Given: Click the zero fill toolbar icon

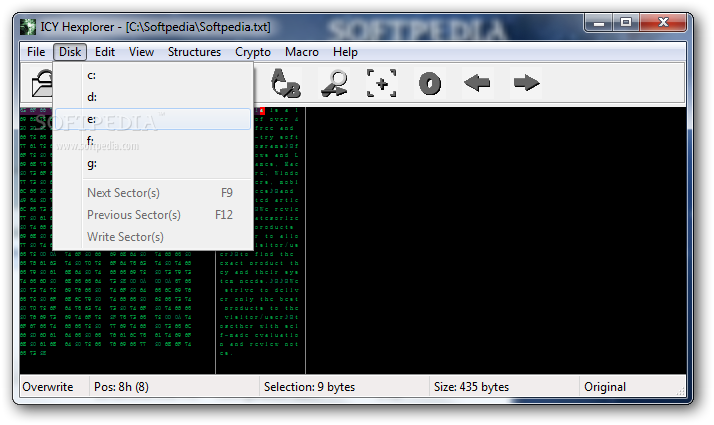Looking at the screenshot, I should [430, 84].
